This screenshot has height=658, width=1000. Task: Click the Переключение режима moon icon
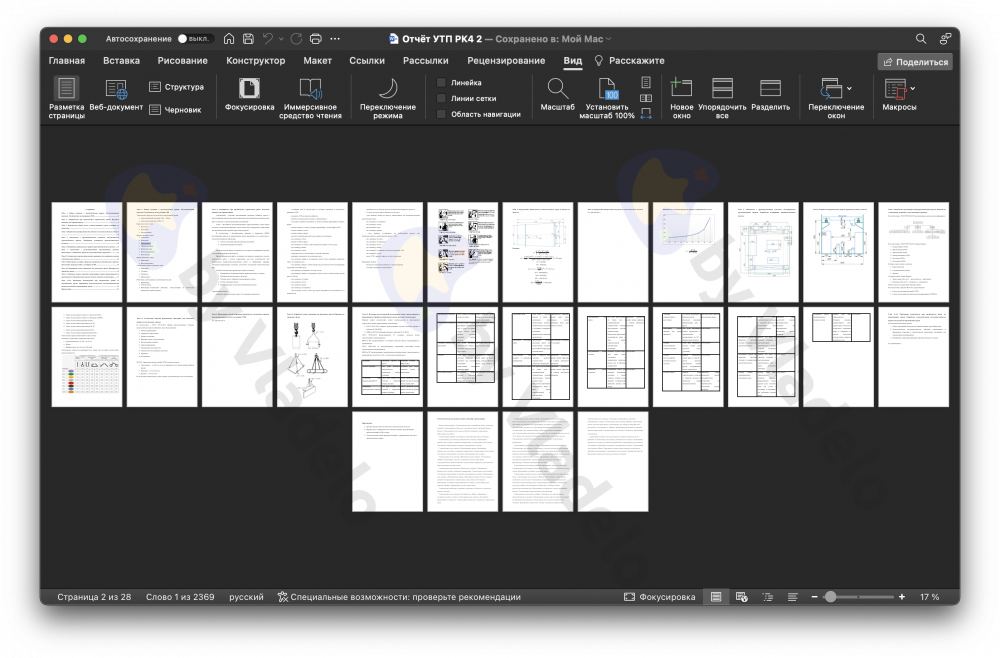click(388, 88)
